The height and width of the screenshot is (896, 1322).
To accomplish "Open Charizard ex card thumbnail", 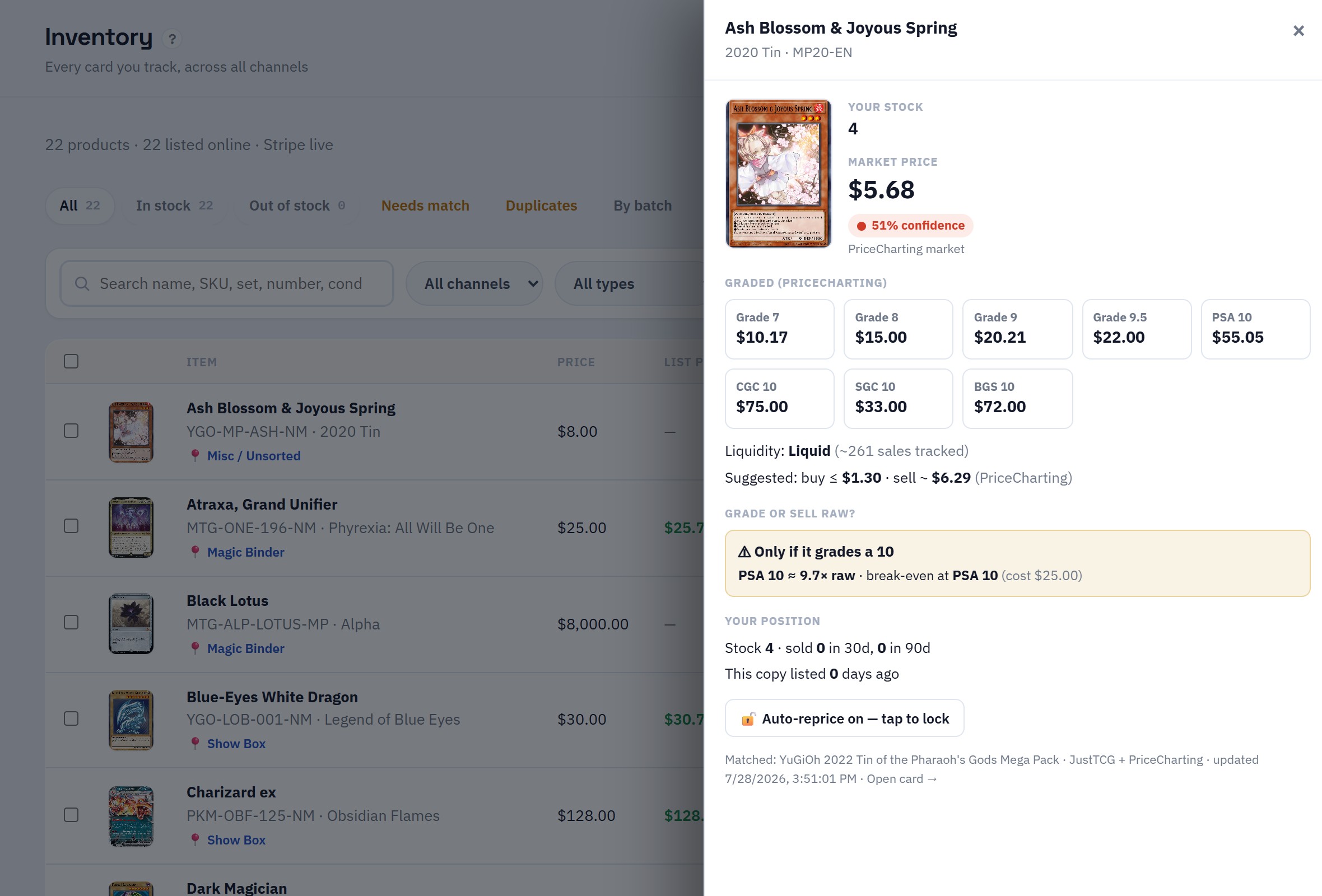I will [x=131, y=816].
